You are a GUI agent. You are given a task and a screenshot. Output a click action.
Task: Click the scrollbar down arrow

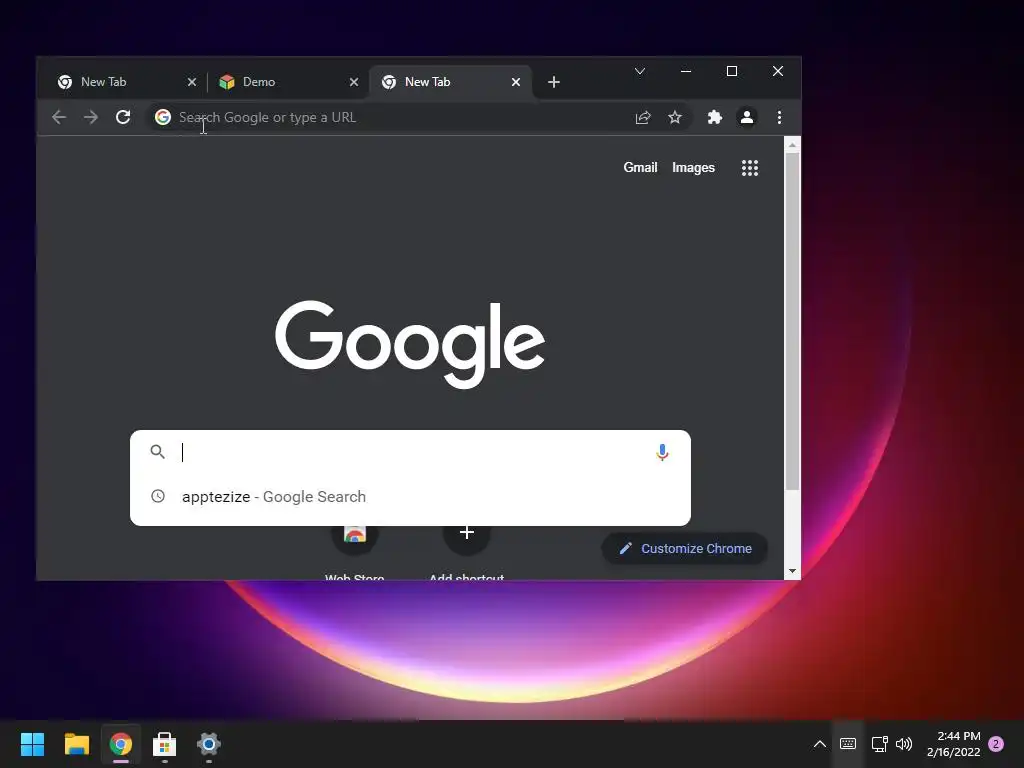click(x=792, y=571)
